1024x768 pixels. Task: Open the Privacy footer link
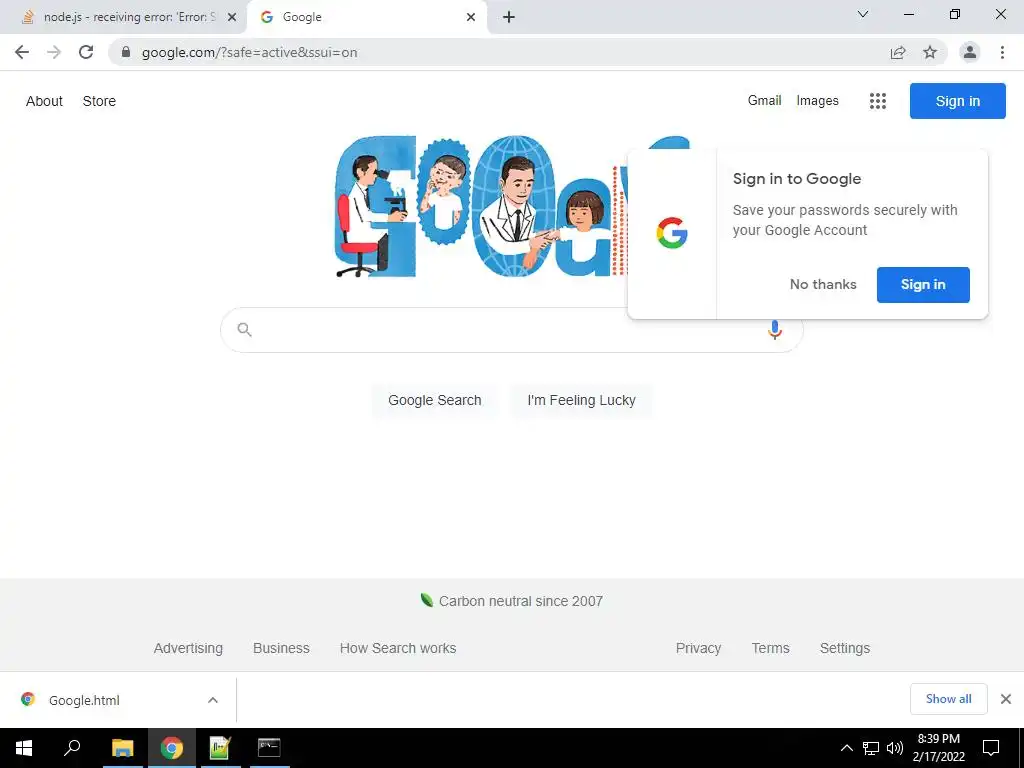pos(698,648)
